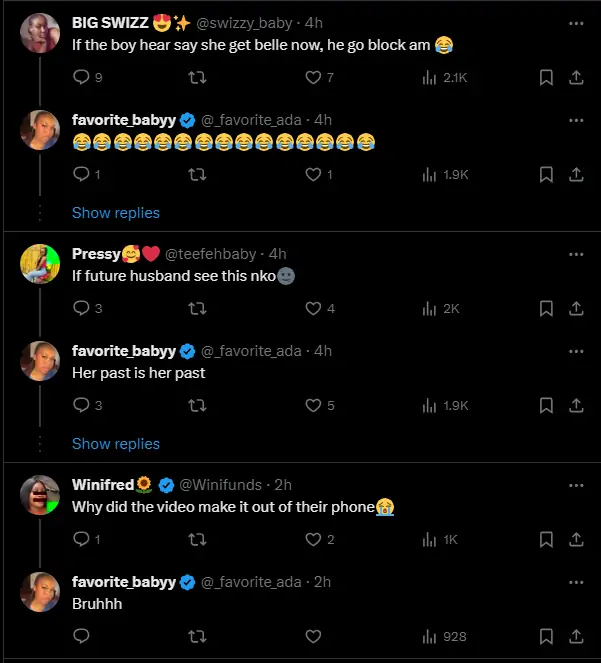The height and width of the screenshot is (663, 601).
Task: Bookmark Winifred's tweet
Action: click(x=546, y=539)
